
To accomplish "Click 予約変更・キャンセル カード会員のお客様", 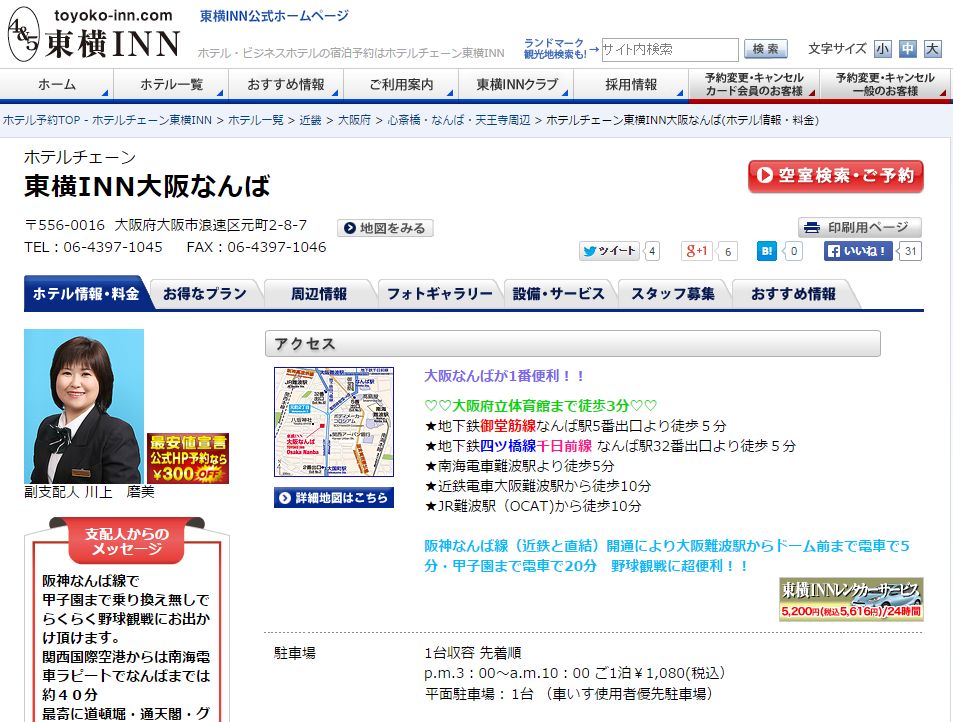I will coord(754,84).
